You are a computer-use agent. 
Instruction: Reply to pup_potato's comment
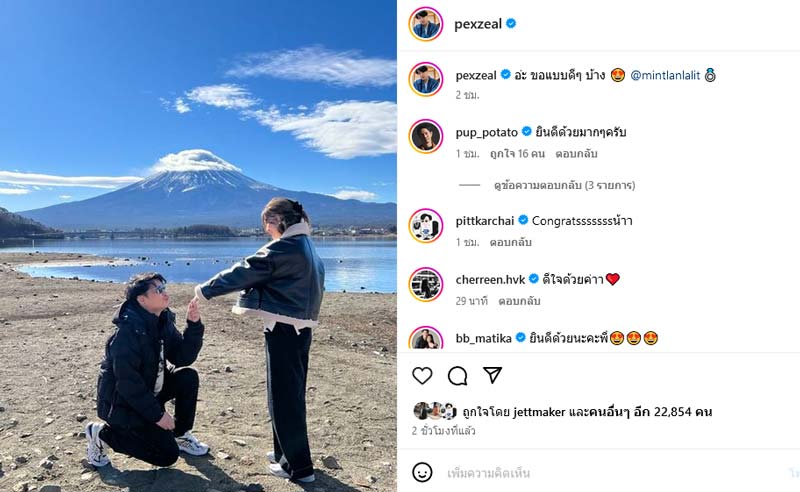(x=576, y=154)
